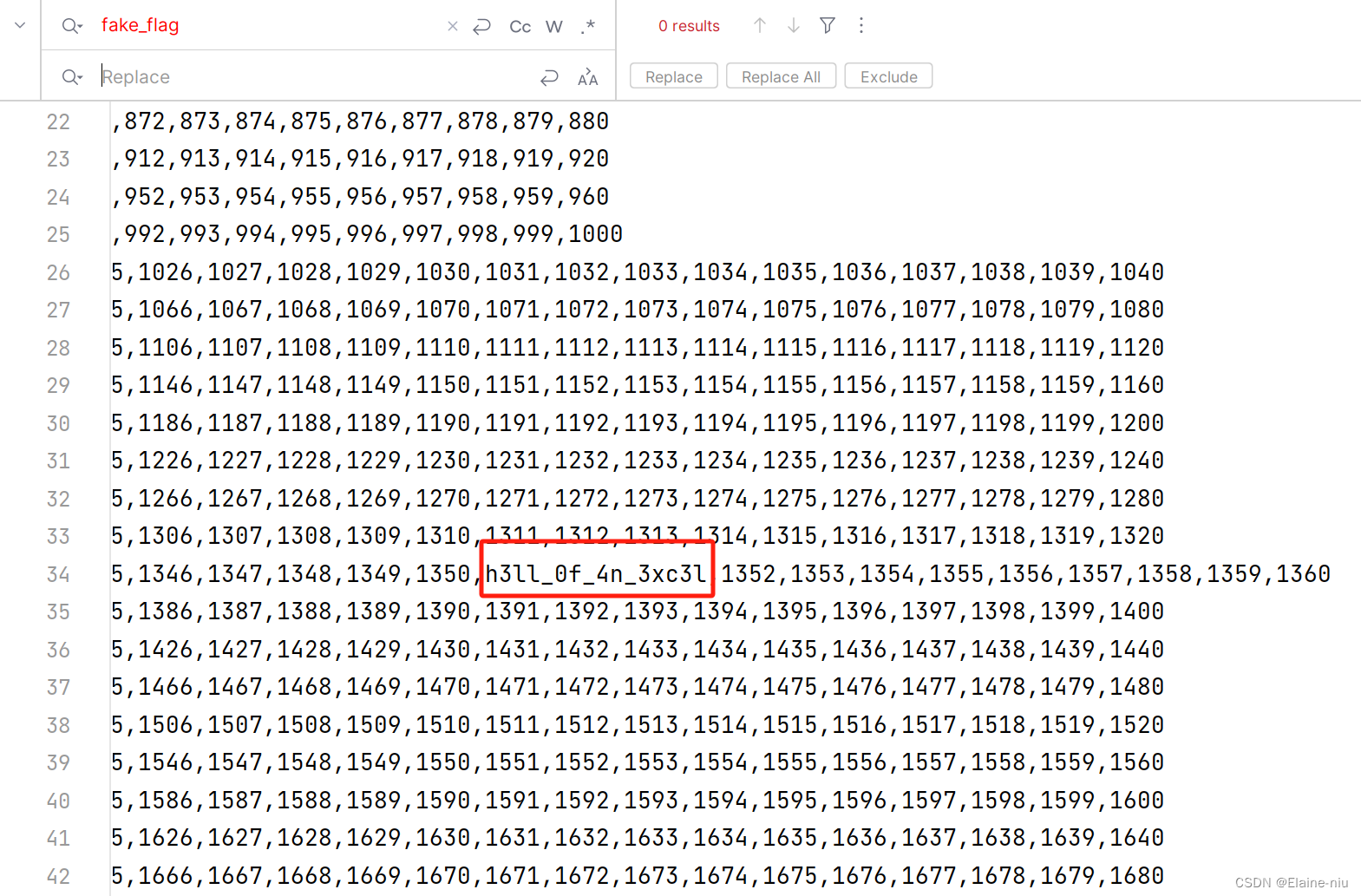
Task: Click the number 880 on line 22
Action: 588,121
